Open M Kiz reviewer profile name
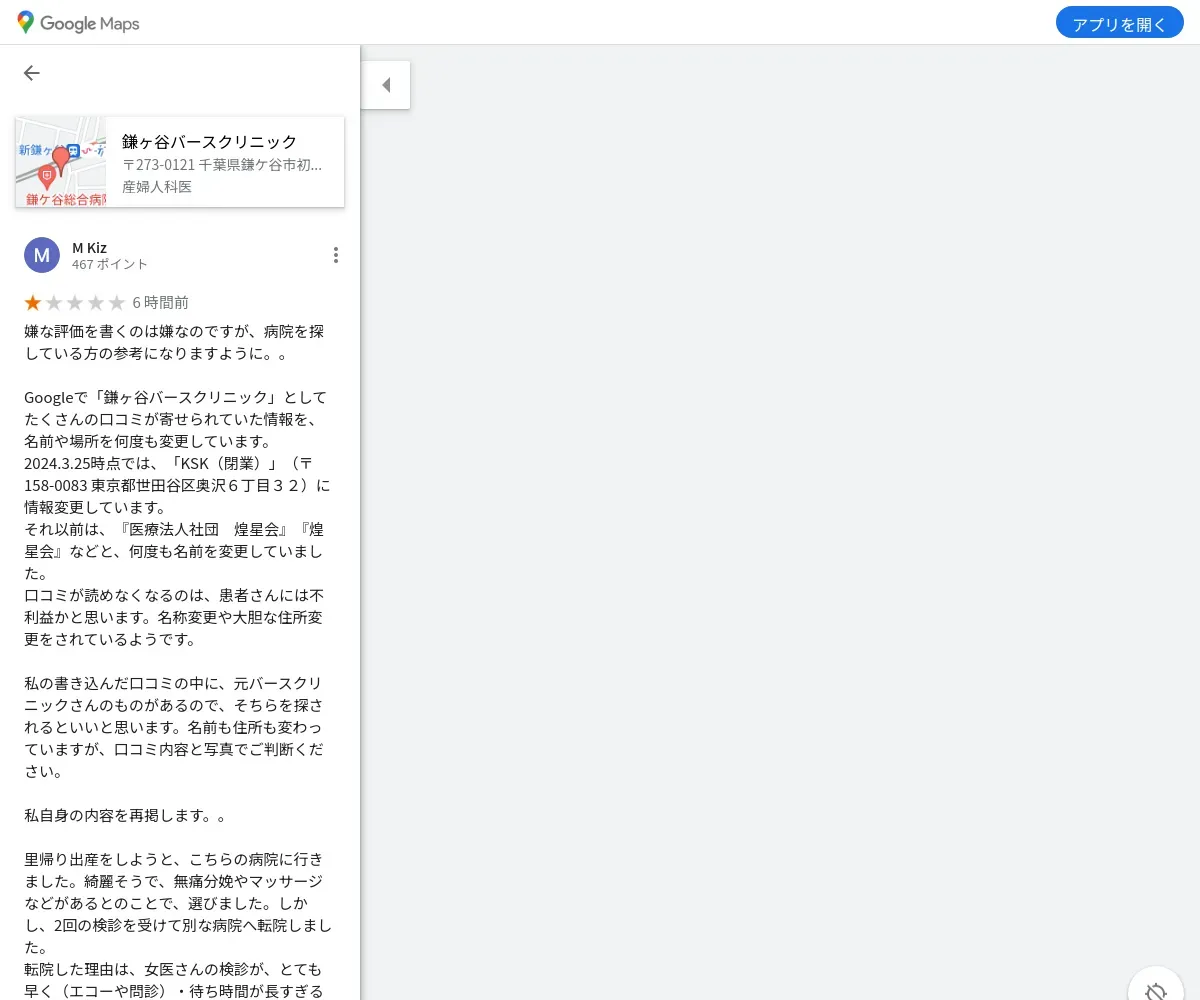 pos(89,247)
